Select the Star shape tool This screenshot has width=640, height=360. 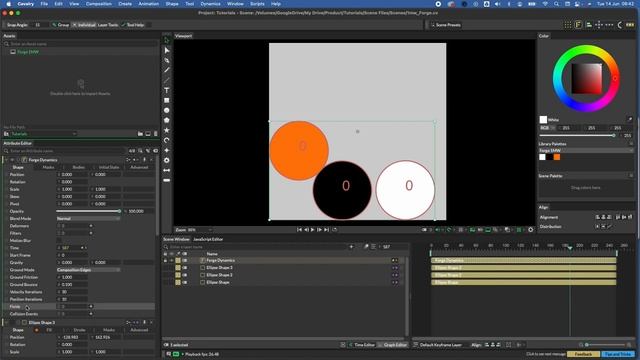[x=167, y=130]
